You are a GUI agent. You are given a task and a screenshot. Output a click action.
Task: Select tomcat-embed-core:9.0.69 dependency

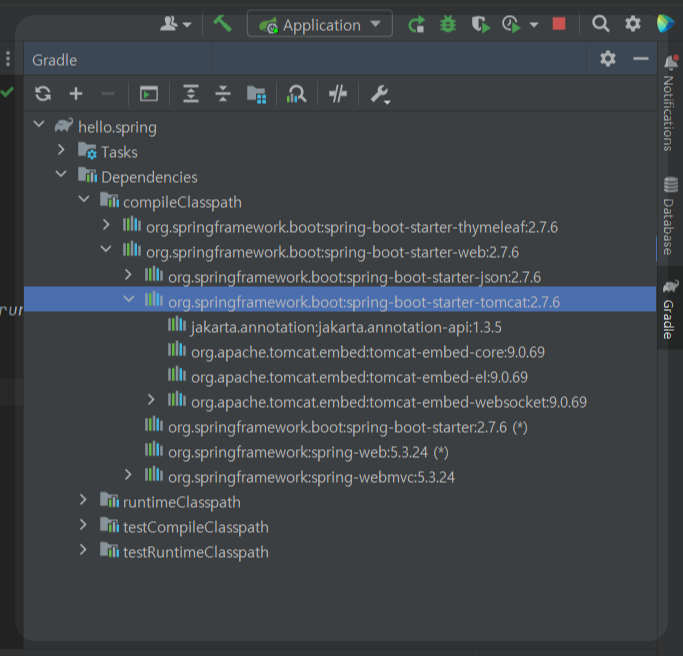368,352
